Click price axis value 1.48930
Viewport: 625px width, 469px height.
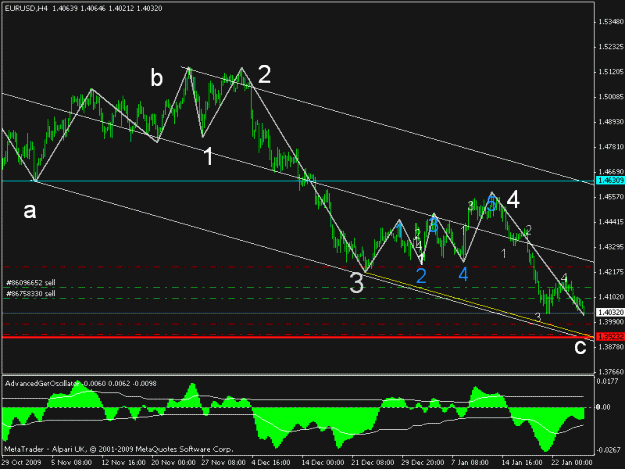[x=611, y=122]
